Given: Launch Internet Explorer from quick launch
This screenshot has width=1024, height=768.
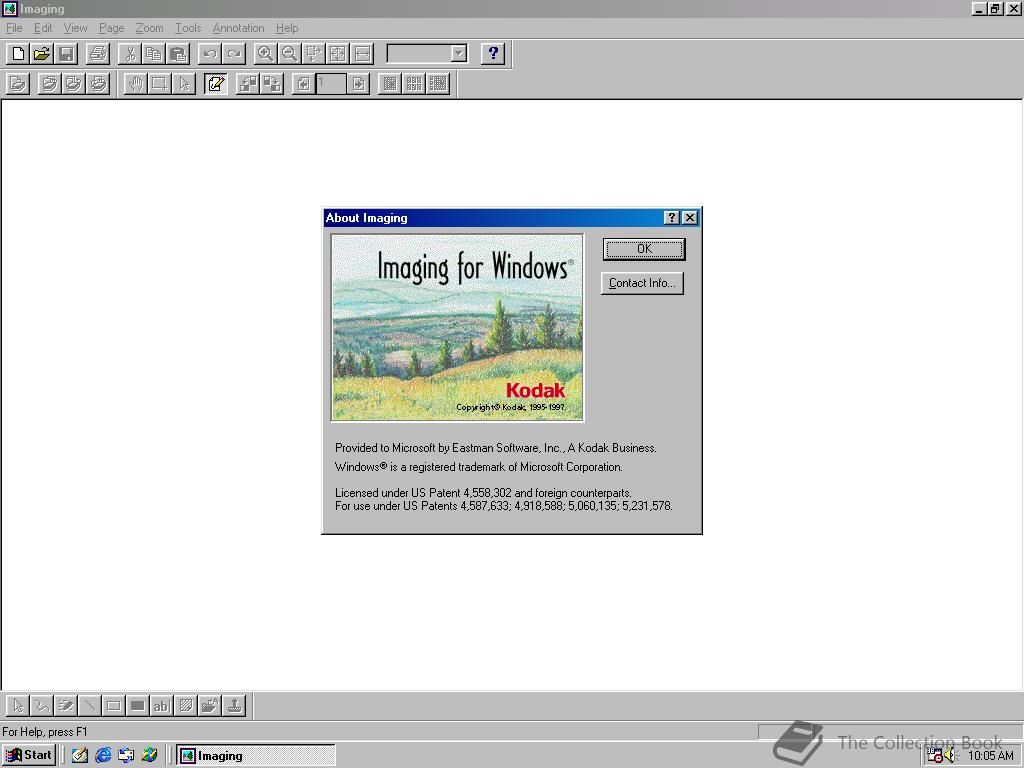Looking at the screenshot, I should click(x=103, y=756).
